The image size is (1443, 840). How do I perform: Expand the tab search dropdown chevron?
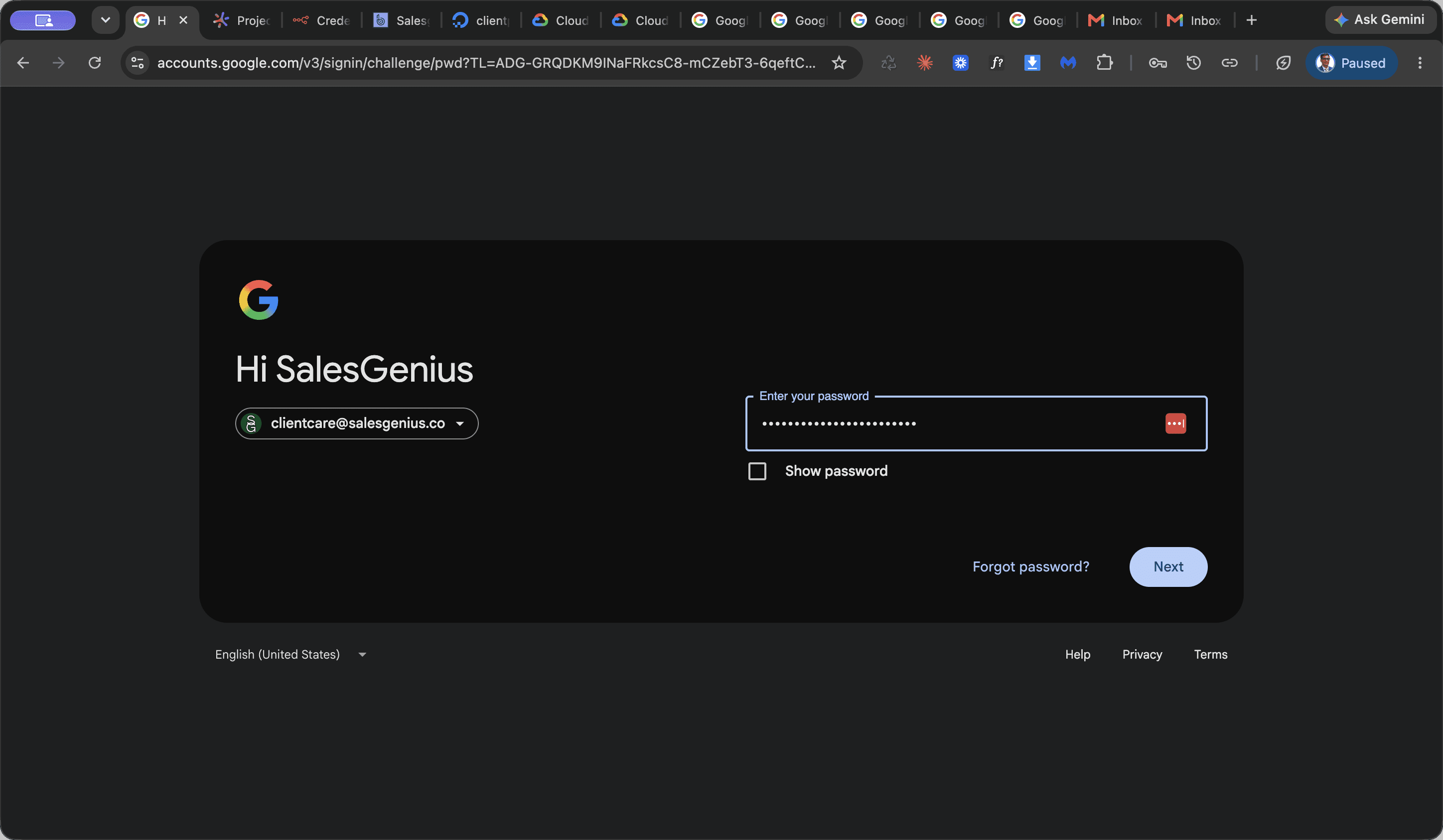105,20
